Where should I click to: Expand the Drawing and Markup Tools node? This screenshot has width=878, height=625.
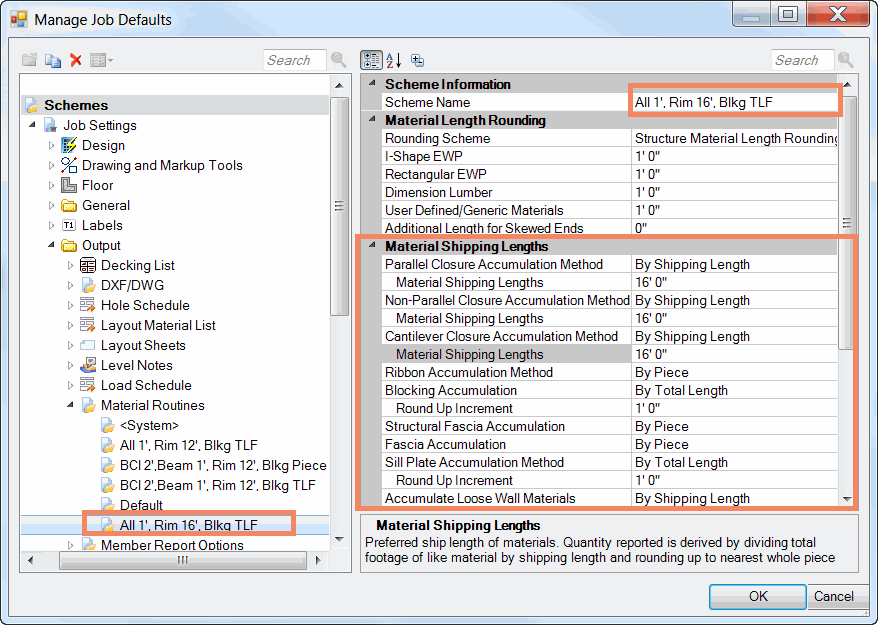tap(52, 165)
